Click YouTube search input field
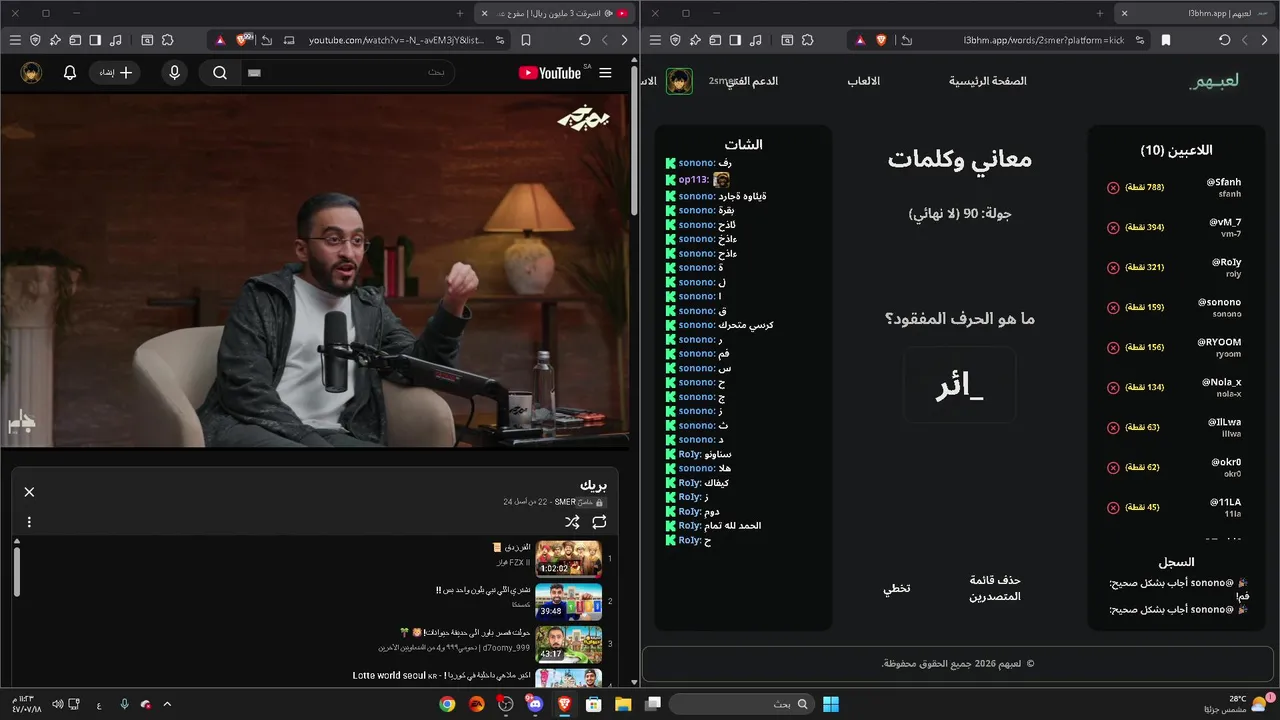Screen dimensions: 1280x720 coord(347,73)
